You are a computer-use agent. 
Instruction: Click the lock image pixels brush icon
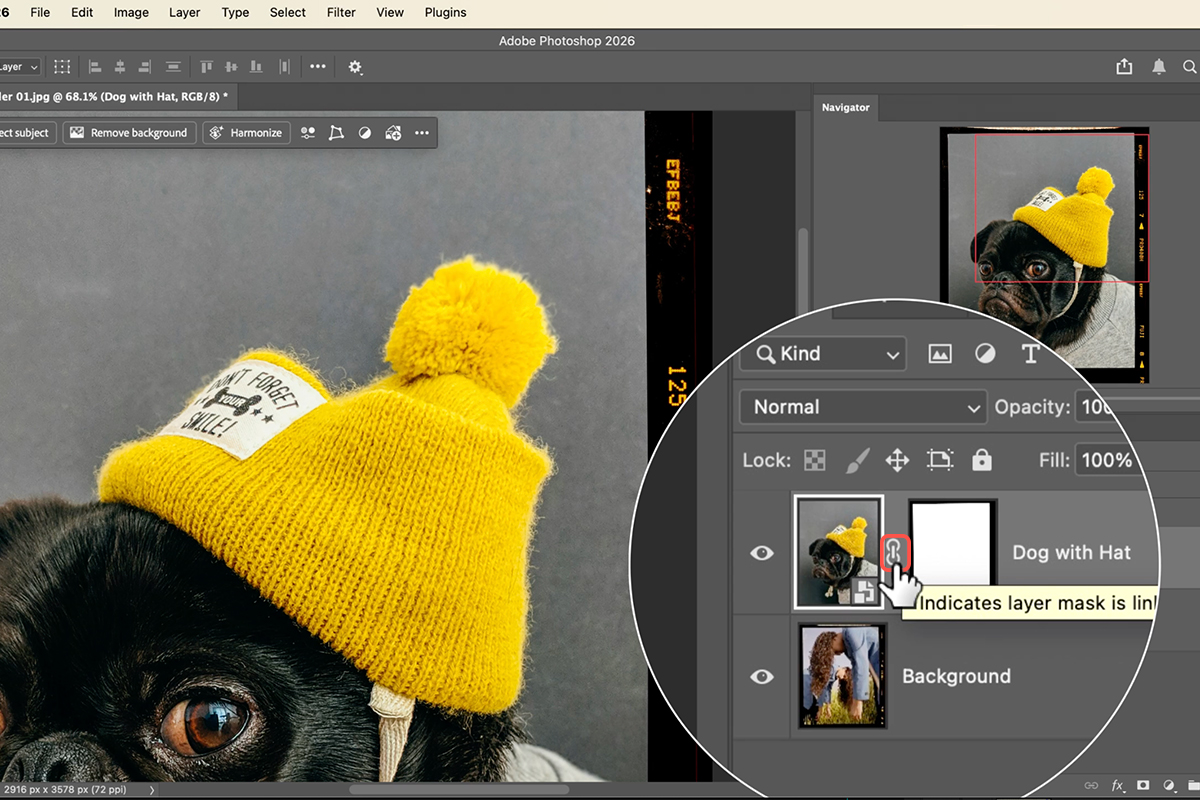tap(857, 460)
